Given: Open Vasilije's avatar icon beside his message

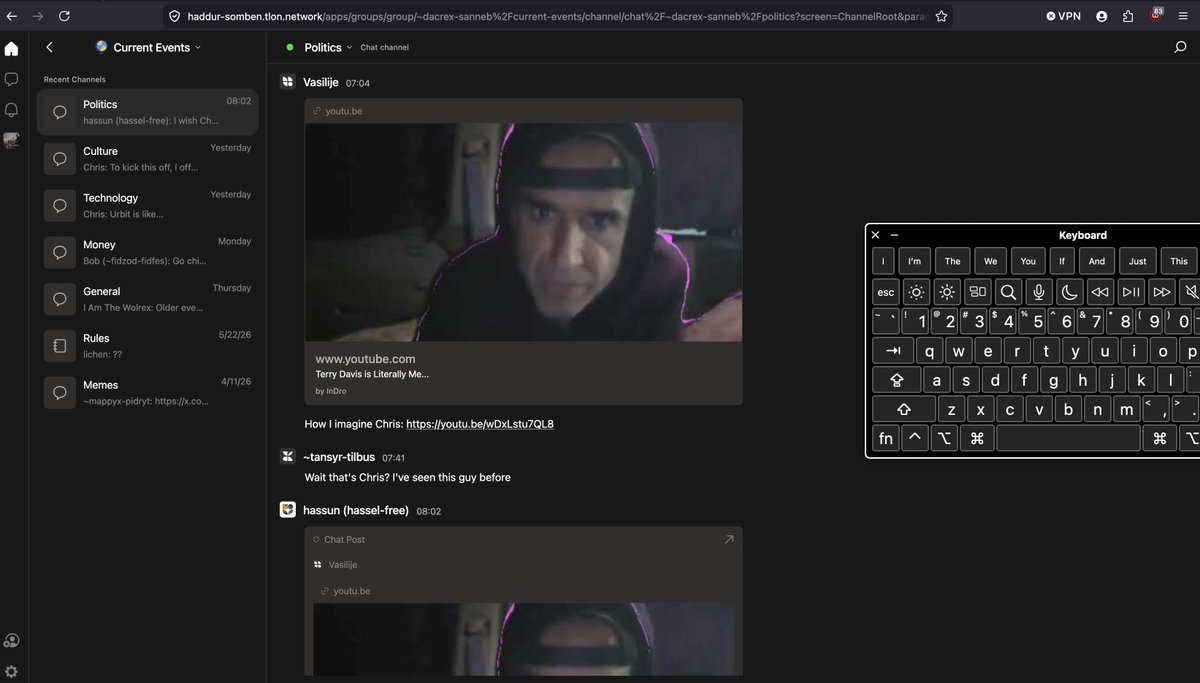Looking at the screenshot, I should point(287,82).
